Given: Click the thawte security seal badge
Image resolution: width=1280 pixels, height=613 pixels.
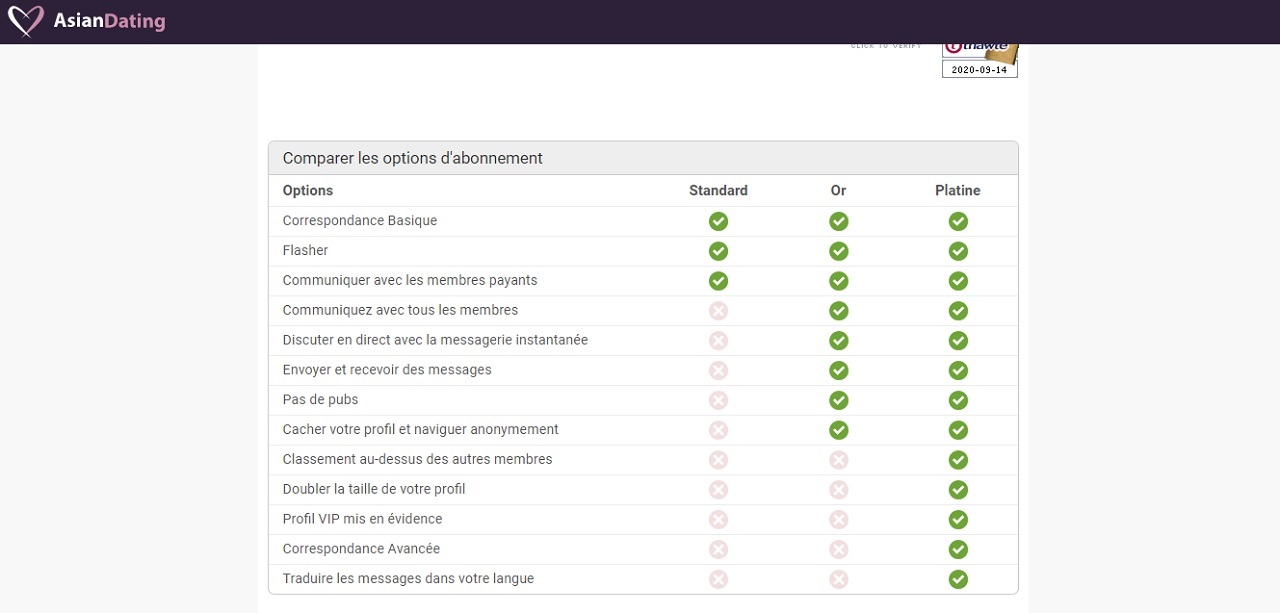Looking at the screenshot, I should click(980, 58).
